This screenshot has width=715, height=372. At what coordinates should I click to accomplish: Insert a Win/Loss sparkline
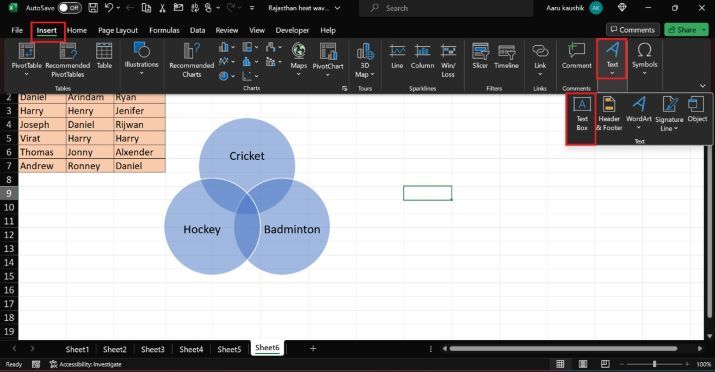[x=448, y=60]
